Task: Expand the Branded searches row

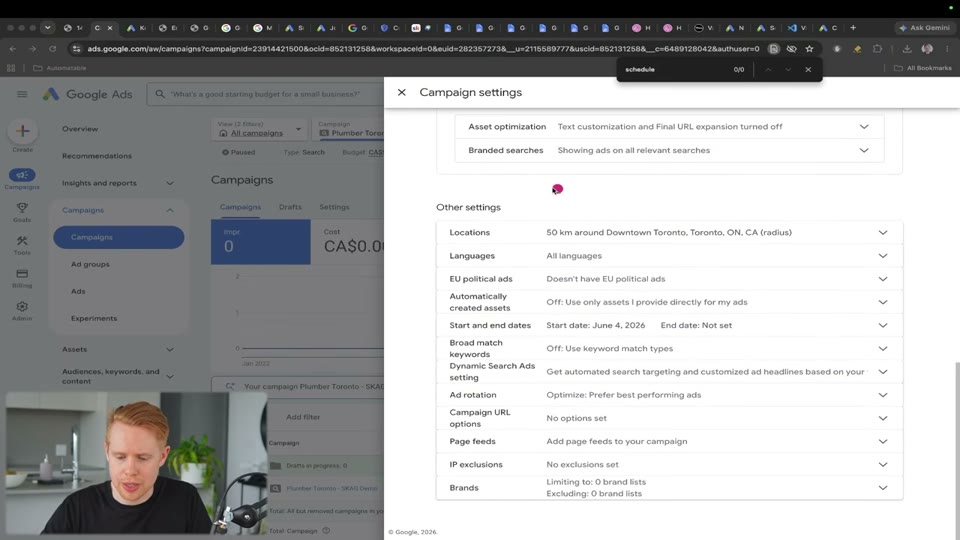Action: pyautogui.click(x=669, y=151)
